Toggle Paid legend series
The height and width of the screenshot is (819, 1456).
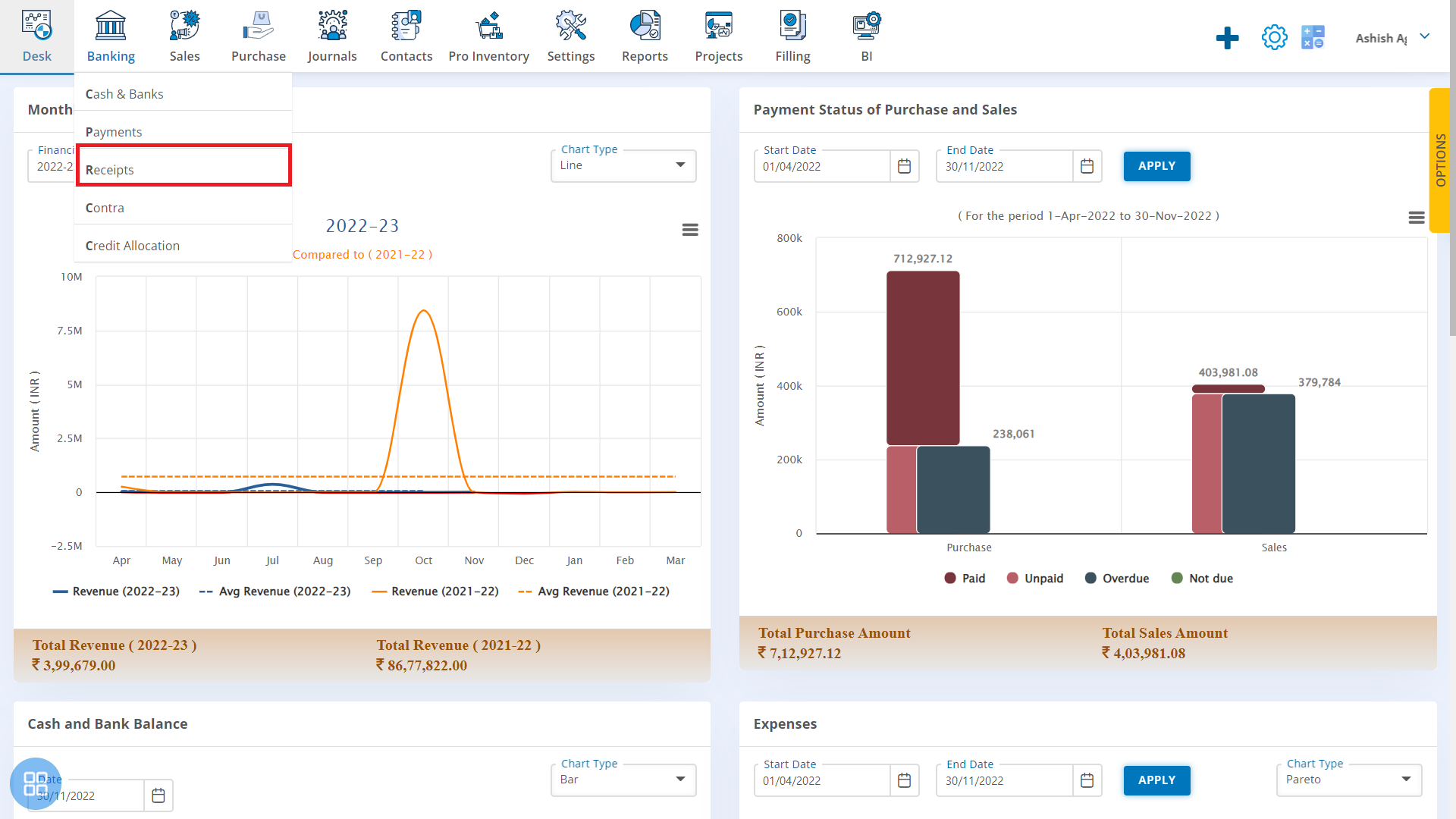tap(965, 579)
